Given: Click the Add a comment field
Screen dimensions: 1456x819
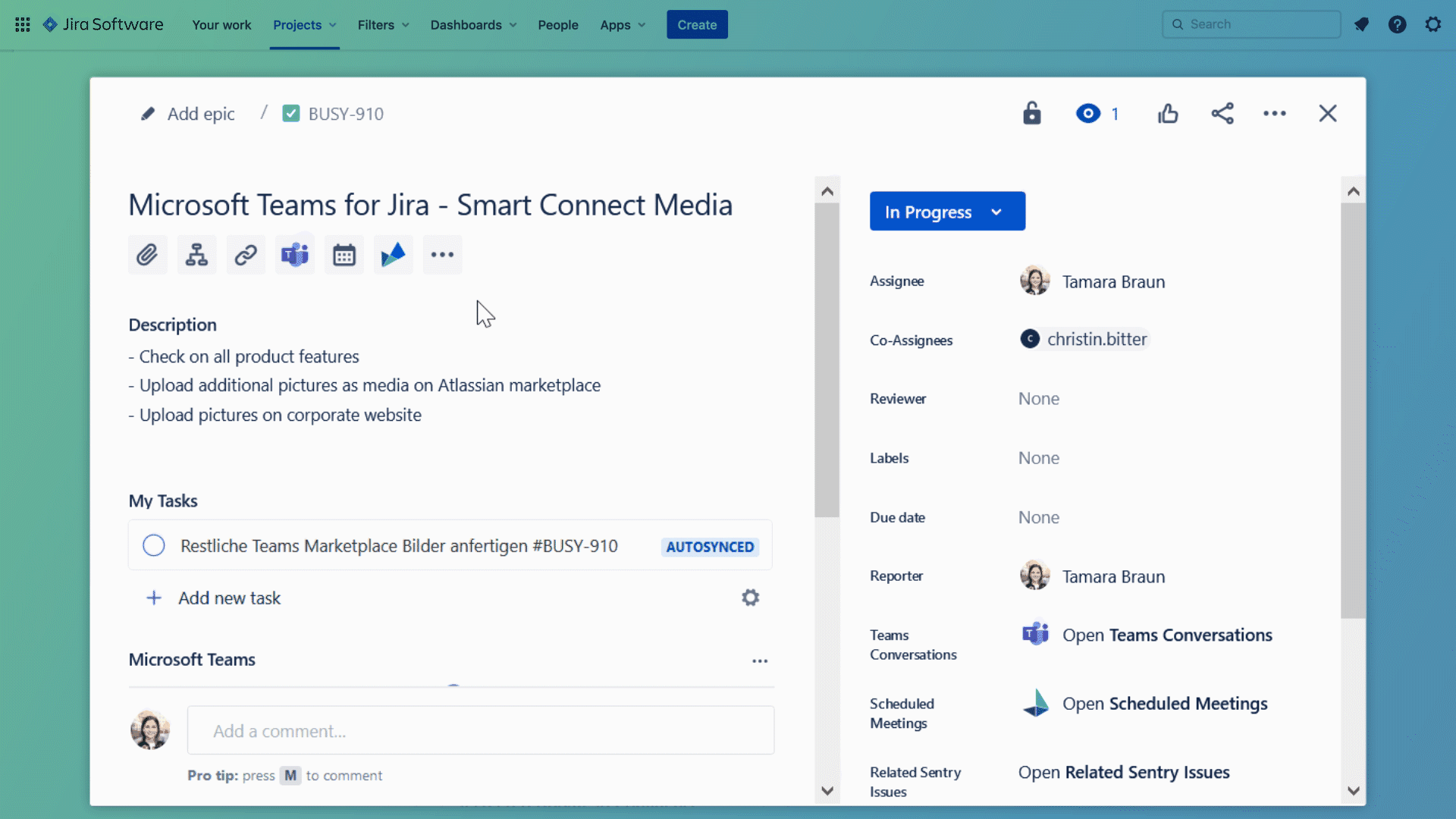Looking at the screenshot, I should 481,731.
